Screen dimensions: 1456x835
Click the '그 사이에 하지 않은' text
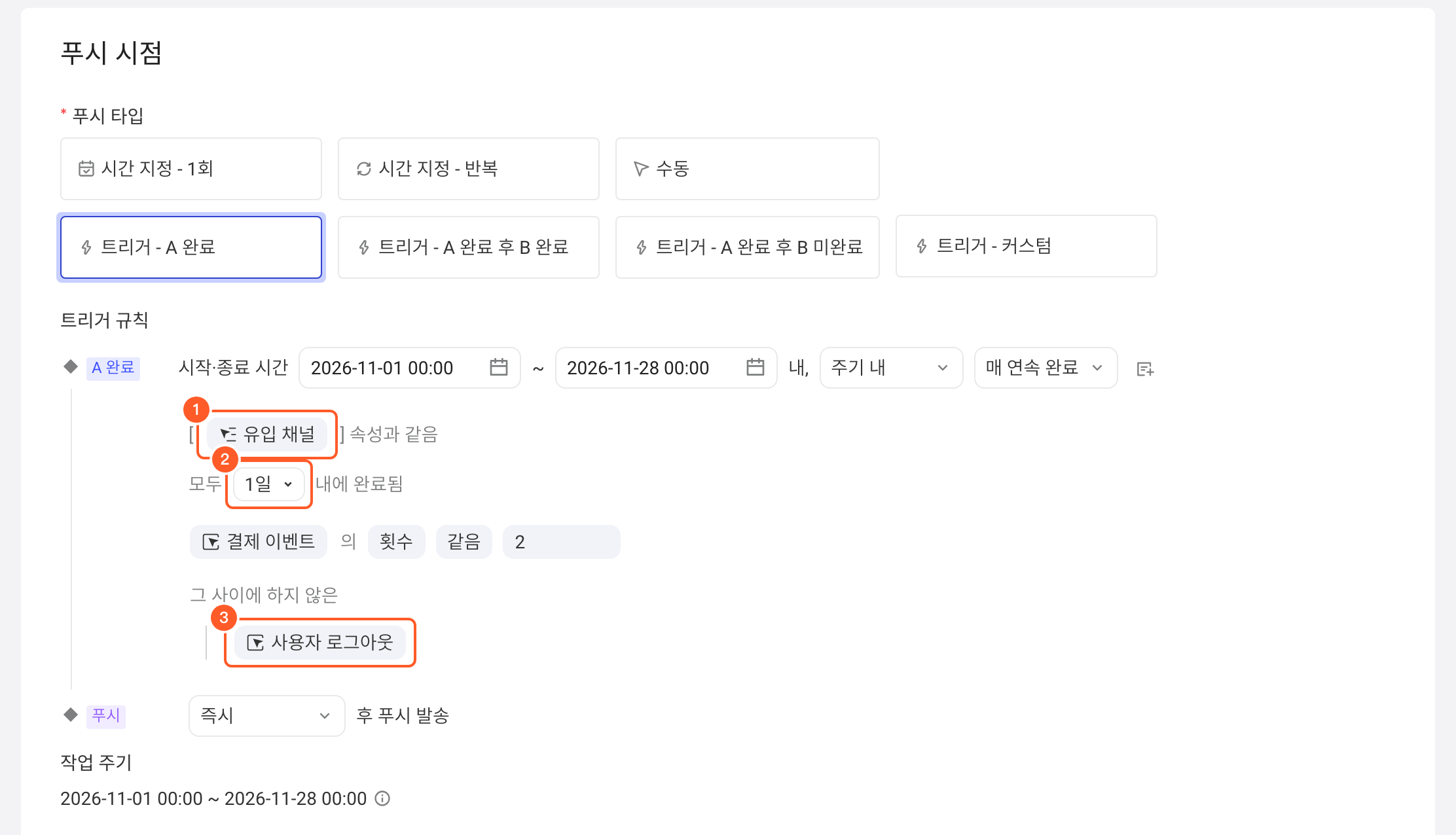click(264, 595)
